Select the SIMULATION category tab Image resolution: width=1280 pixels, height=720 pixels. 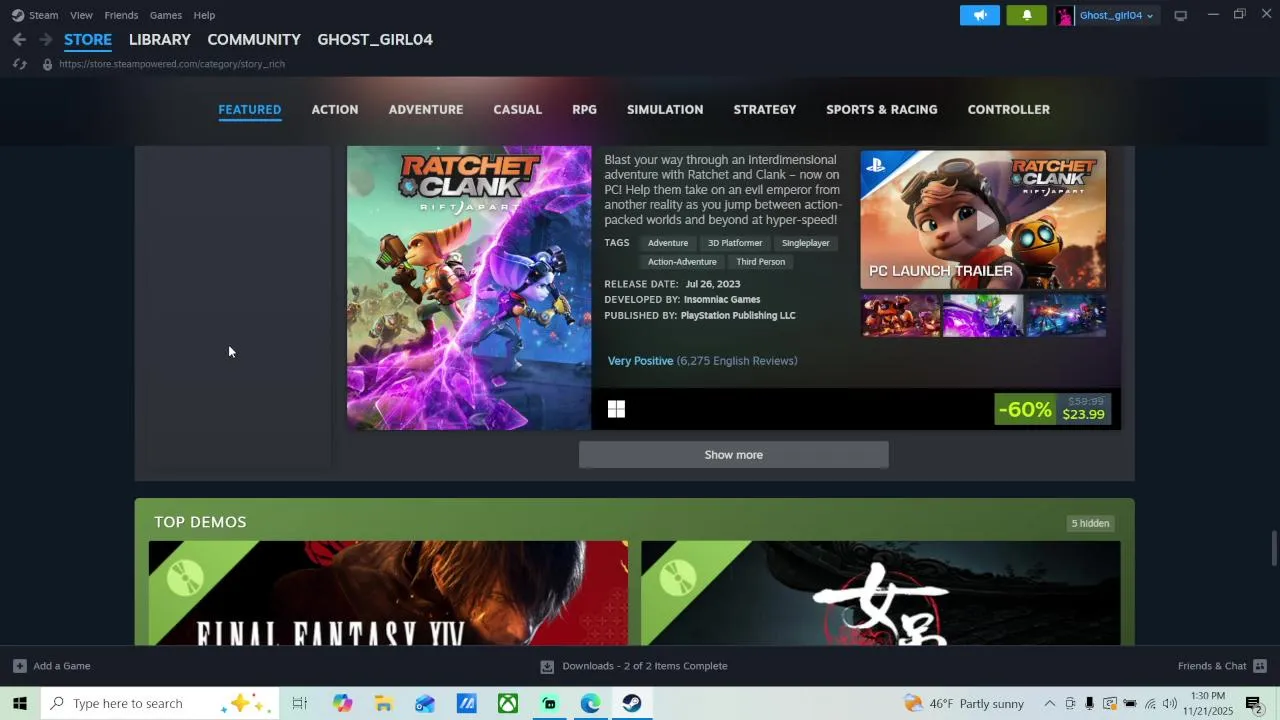(665, 109)
